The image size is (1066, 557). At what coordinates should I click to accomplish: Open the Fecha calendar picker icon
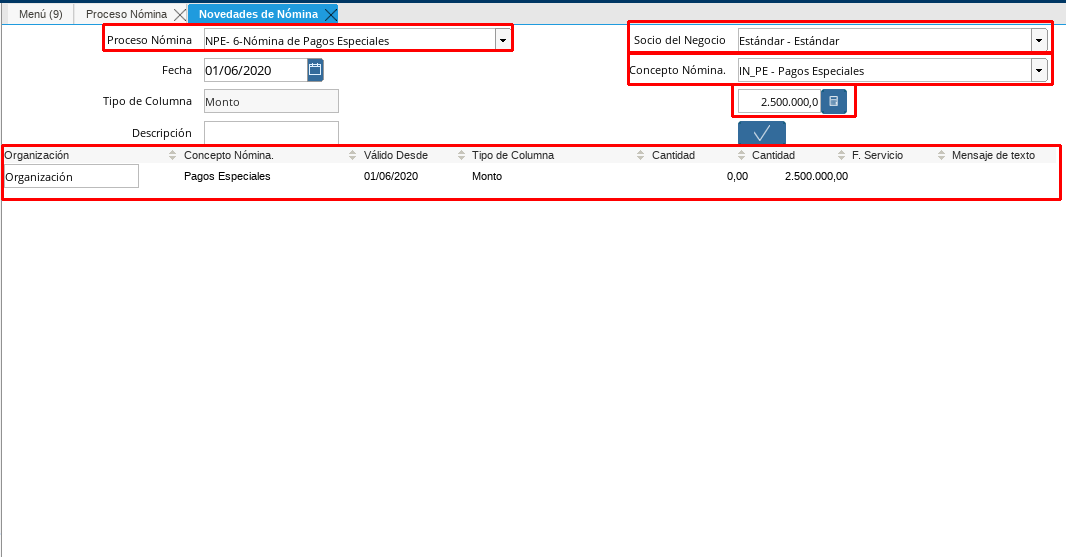pos(315,69)
